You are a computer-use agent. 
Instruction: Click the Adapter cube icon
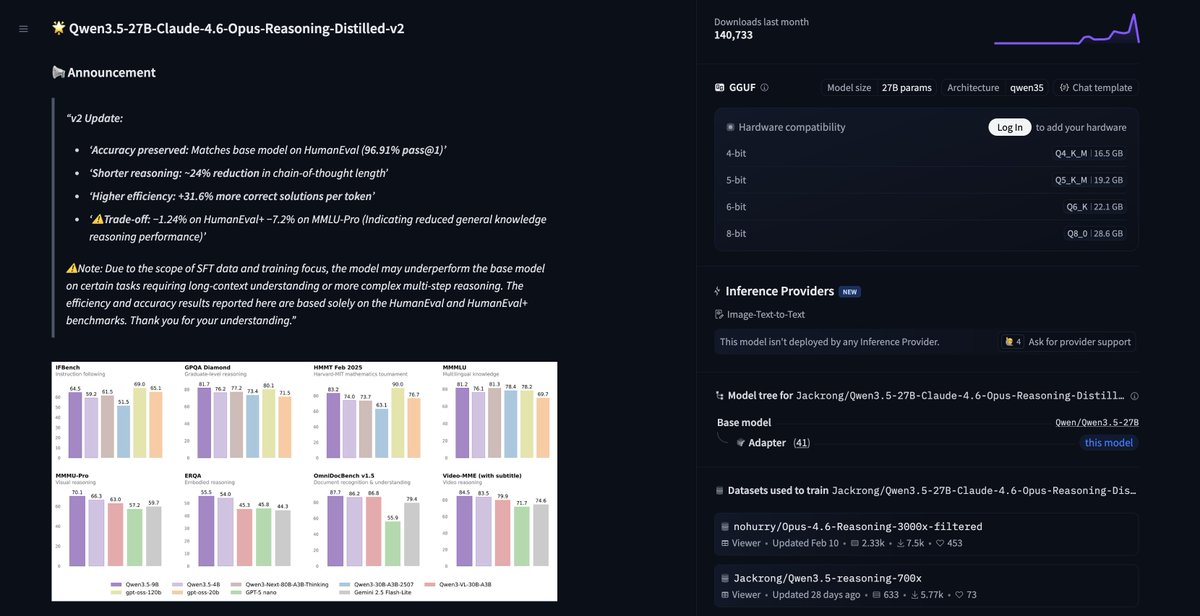[x=740, y=442]
